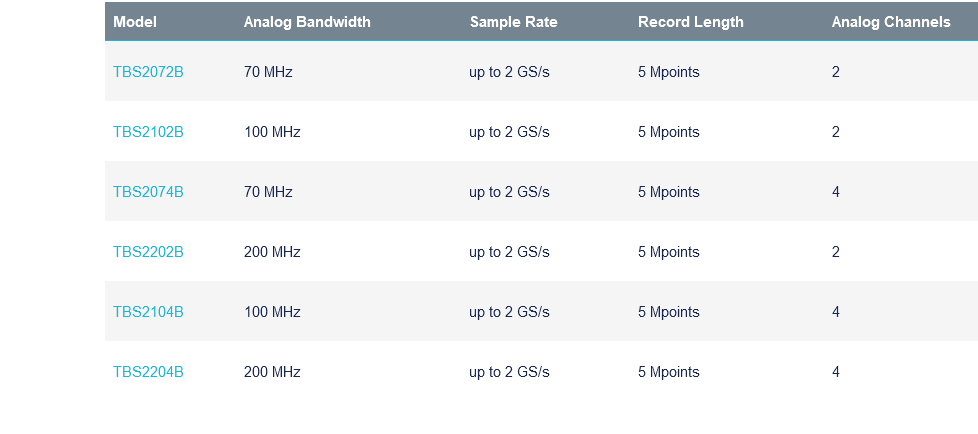Select the 70 MHz cell for TBS2072B
Screen dimensions: 978x434
pos(268,72)
